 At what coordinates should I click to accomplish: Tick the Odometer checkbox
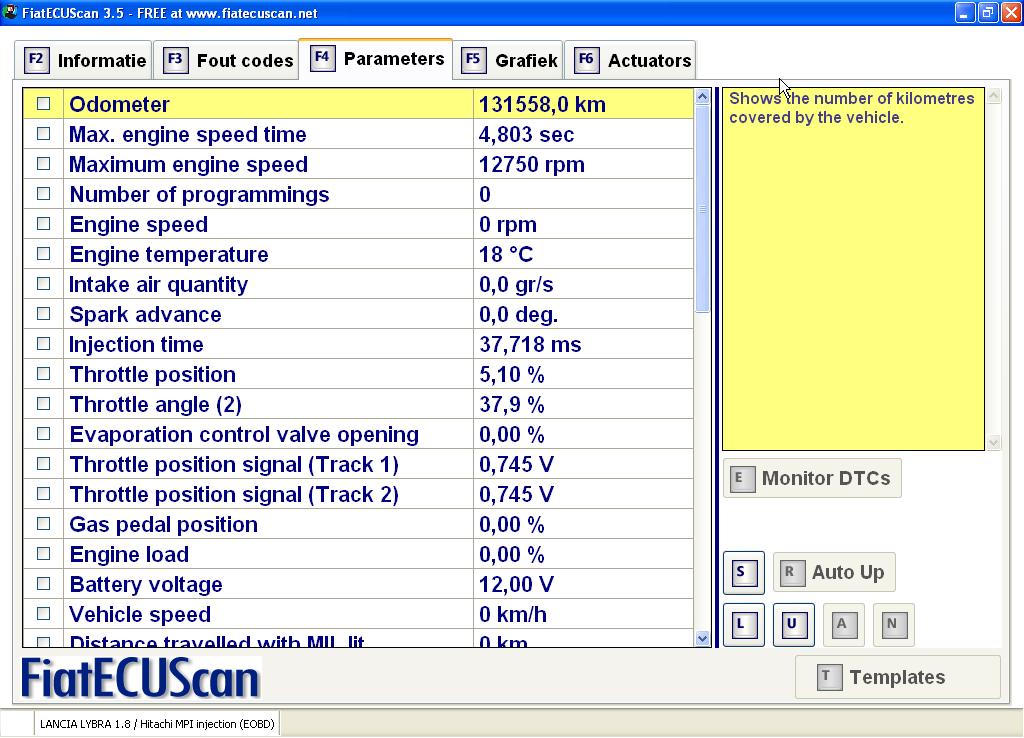pos(43,104)
